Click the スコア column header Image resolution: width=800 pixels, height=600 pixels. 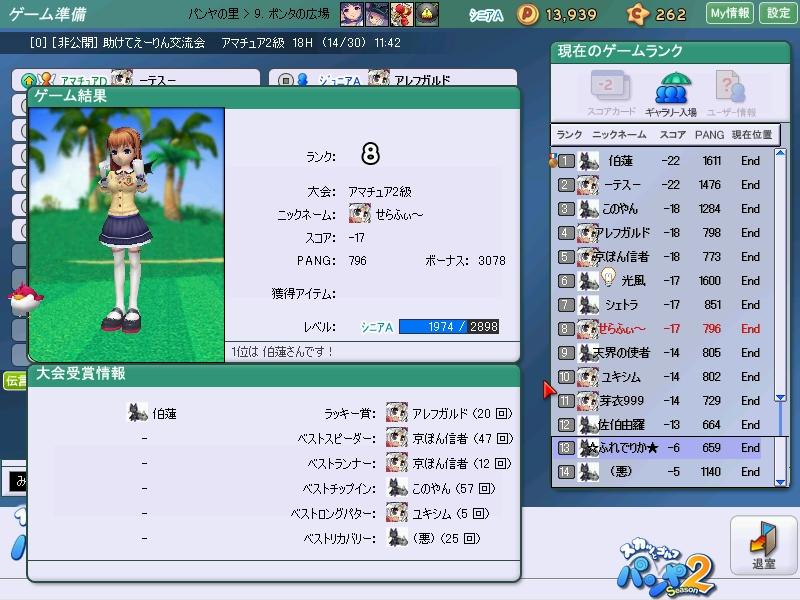click(672, 135)
